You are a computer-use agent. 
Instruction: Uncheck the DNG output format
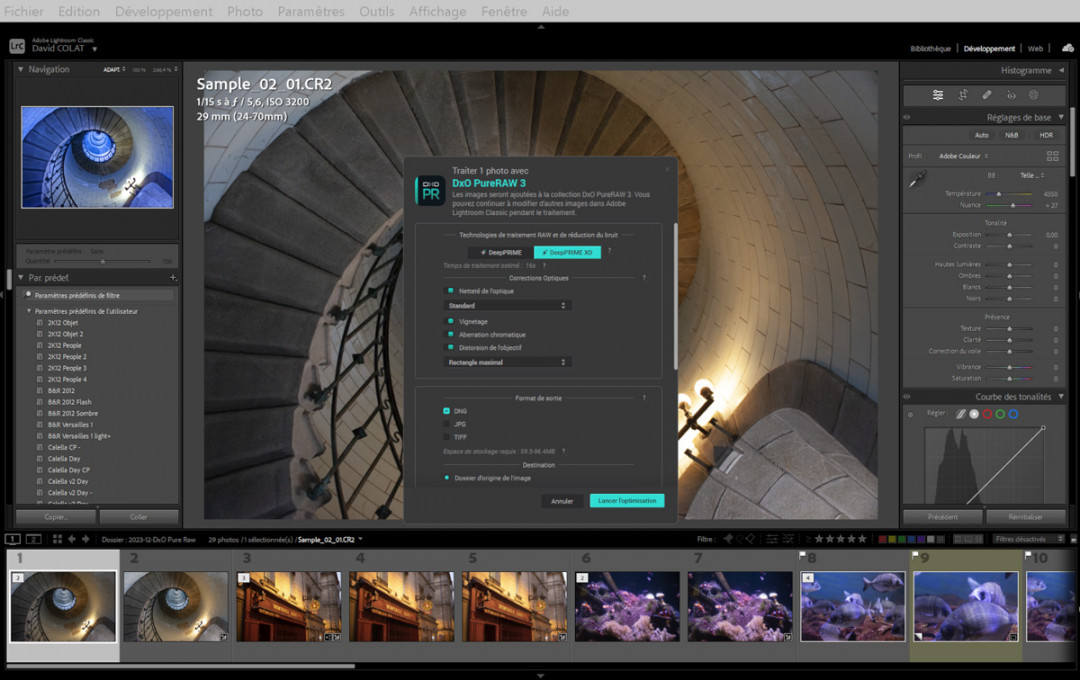446,411
